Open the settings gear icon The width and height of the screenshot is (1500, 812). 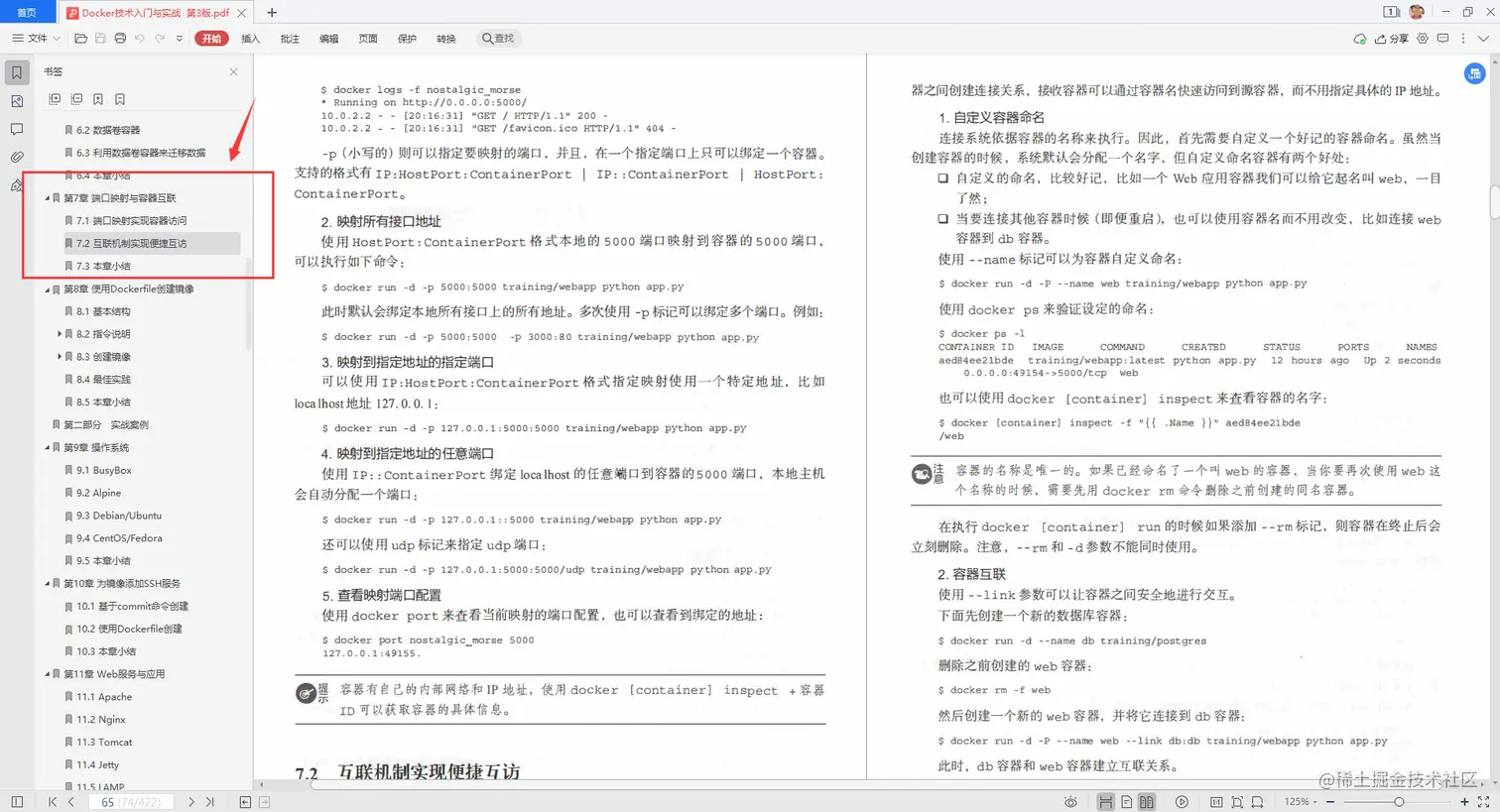coord(1423,38)
